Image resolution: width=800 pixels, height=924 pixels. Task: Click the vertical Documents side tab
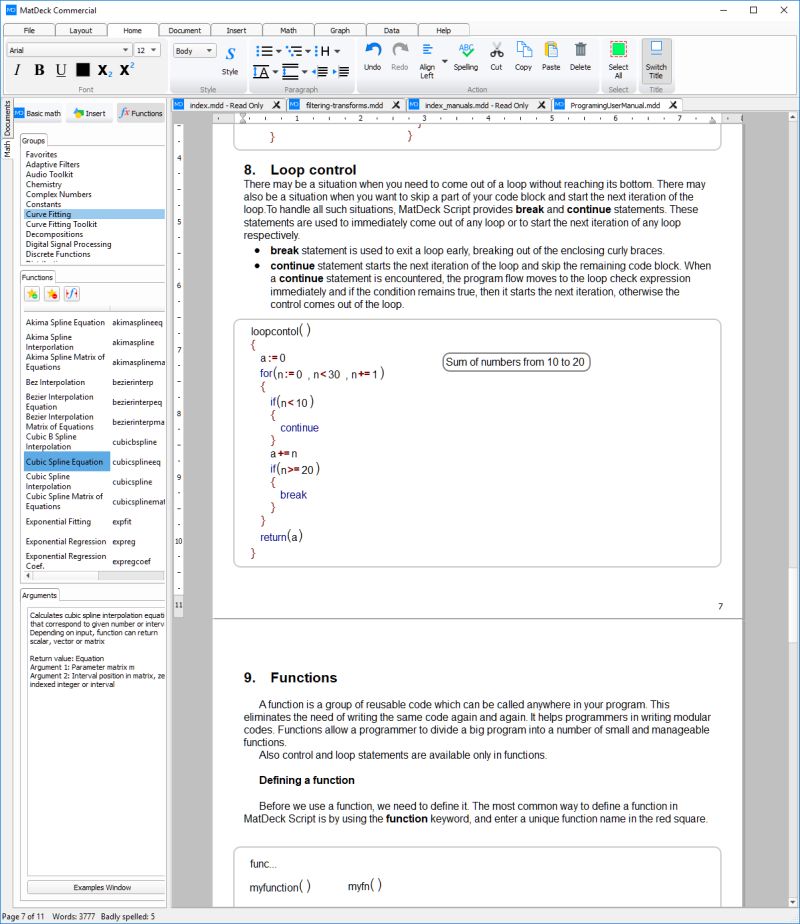pos(7,118)
